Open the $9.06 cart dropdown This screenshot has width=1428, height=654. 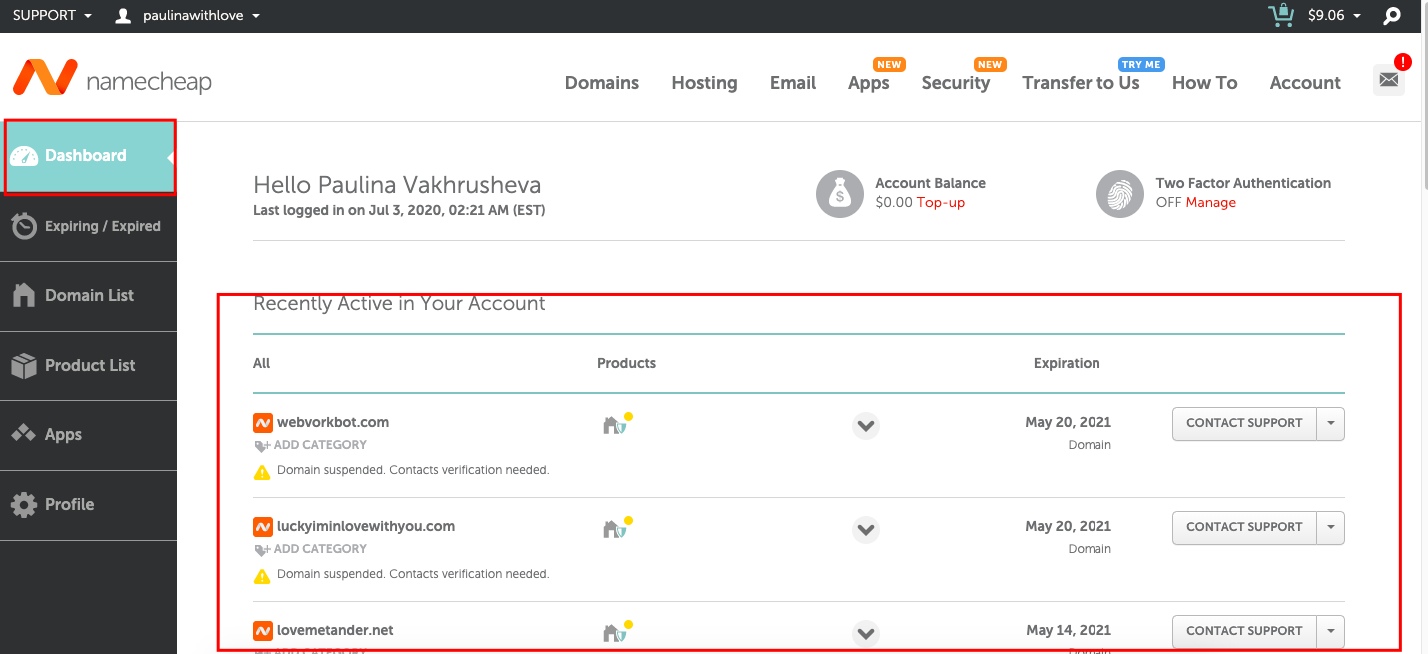[x=1335, y=16]
